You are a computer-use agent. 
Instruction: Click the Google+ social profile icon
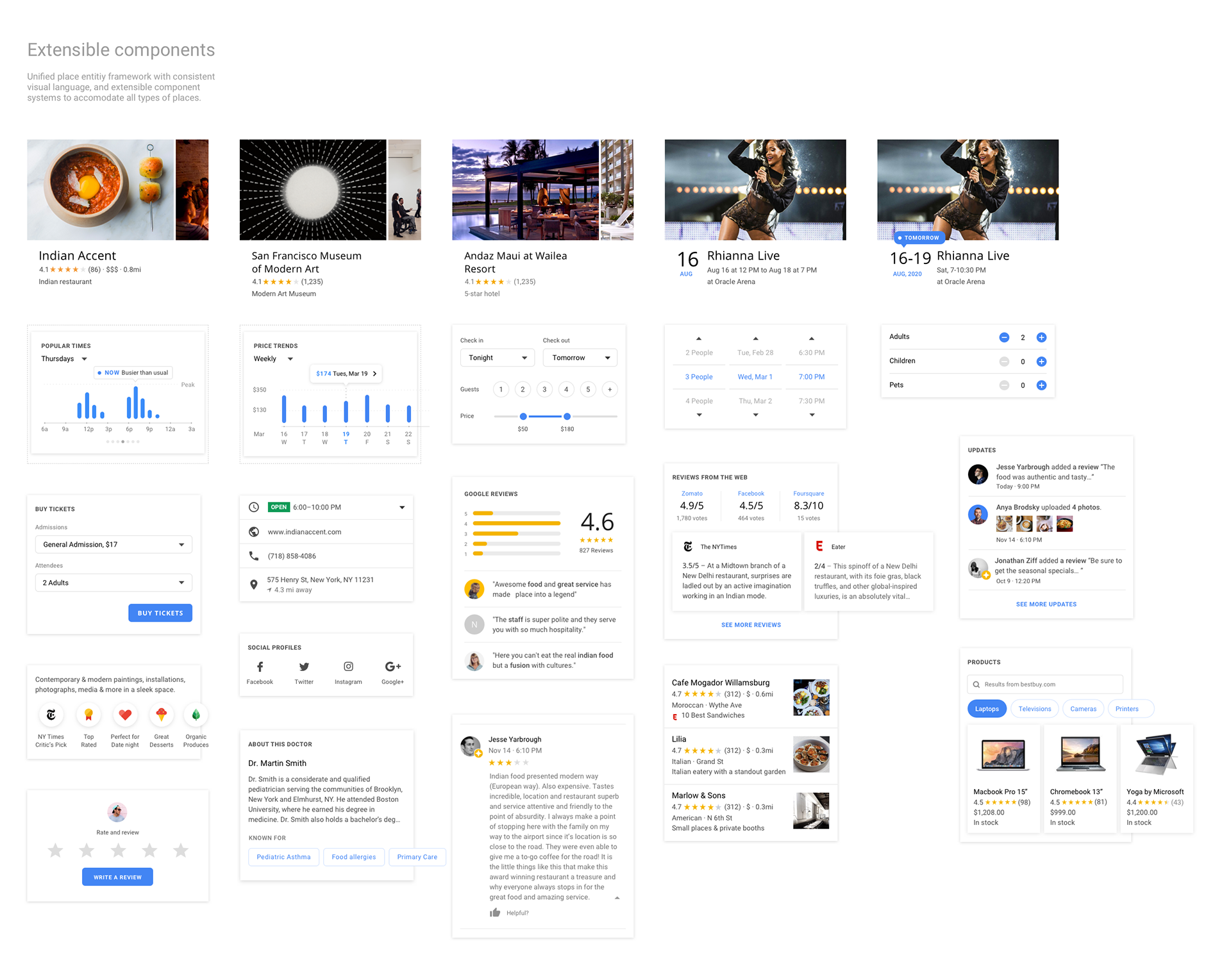(x=392, y=667)
